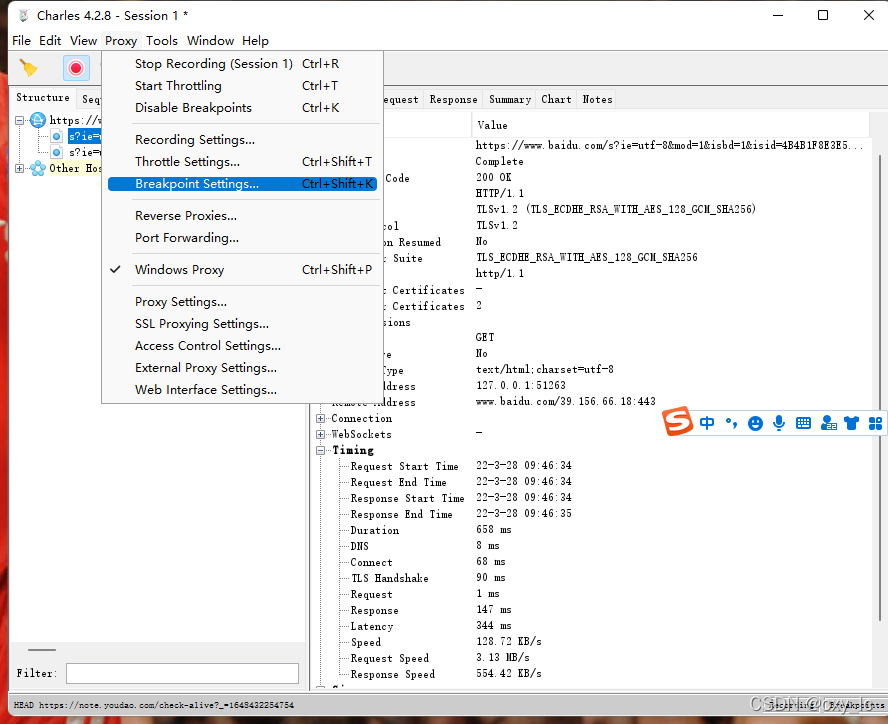
Task: Choose Disable Breakpoints
Action: pos(242,108)
